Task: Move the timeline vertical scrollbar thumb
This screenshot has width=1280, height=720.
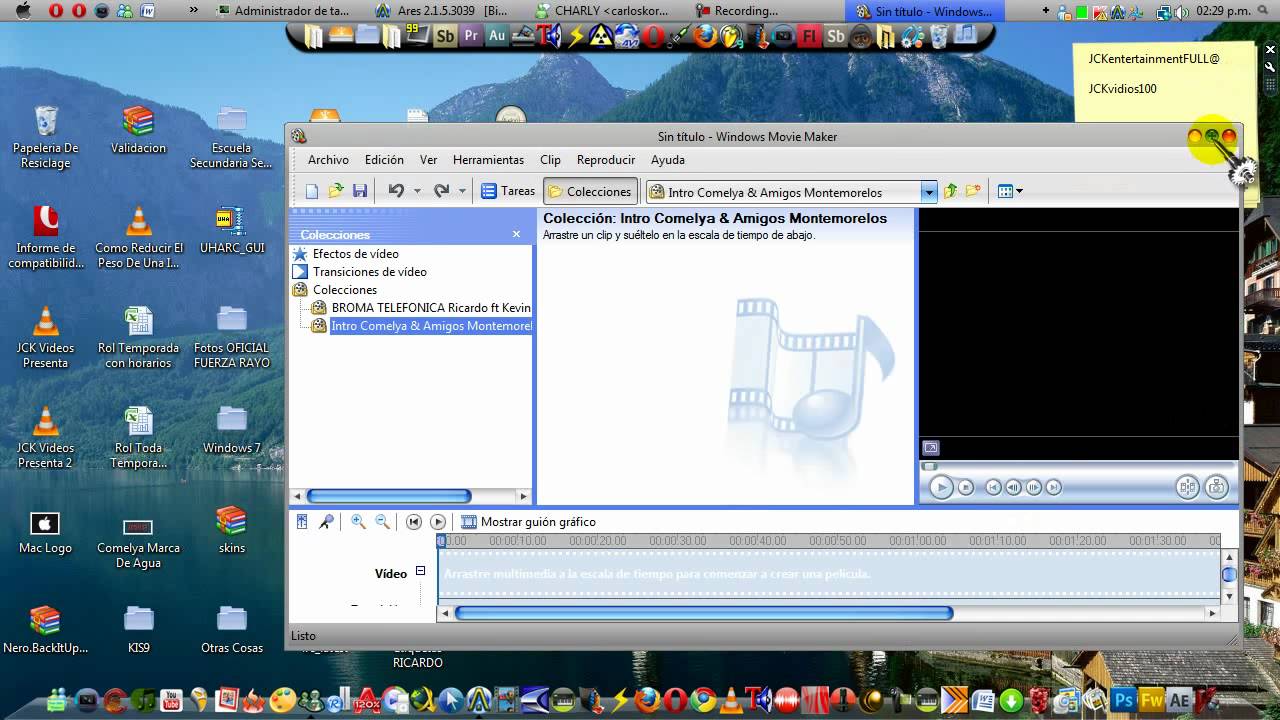Action: [1229, 574]
